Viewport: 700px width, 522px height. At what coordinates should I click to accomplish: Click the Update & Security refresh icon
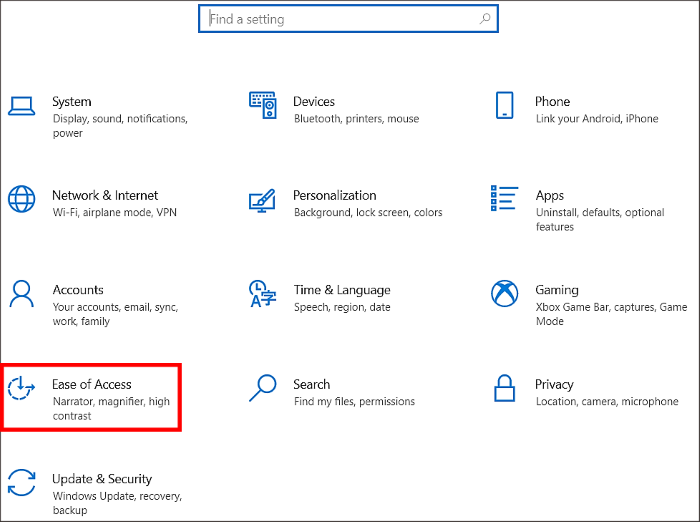(22, 481)
